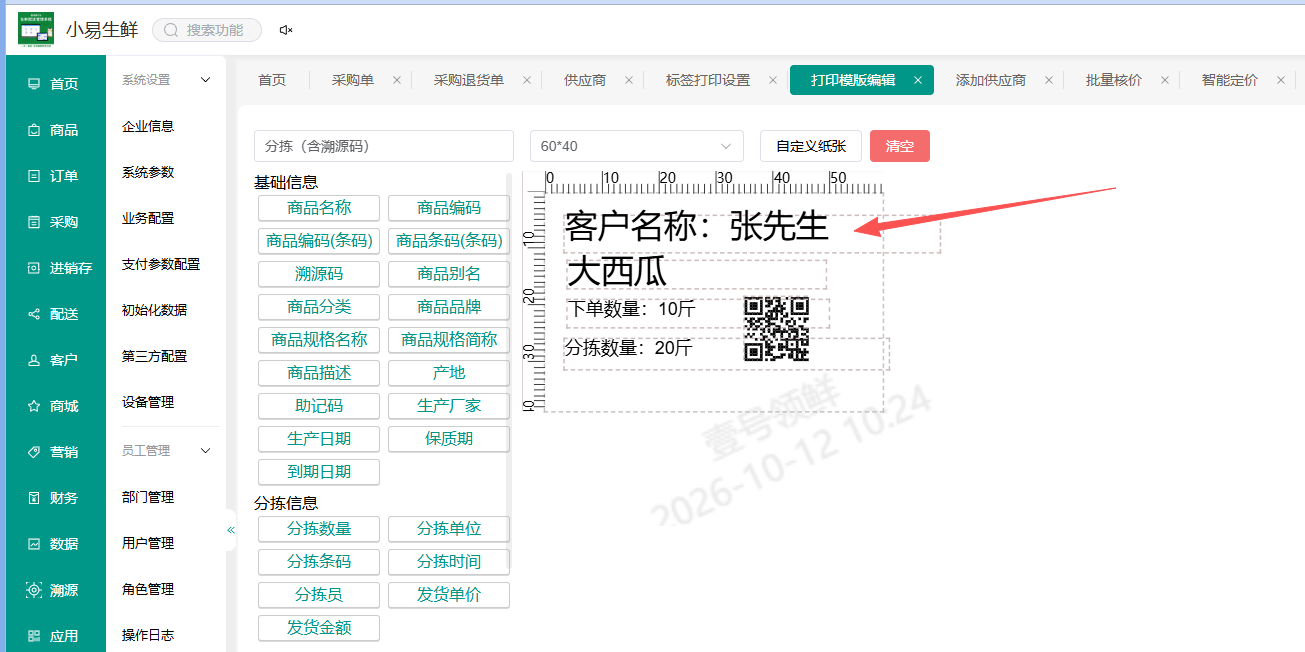
Task: Click the 搜索功能 search box
Action: (x=207, y=30)
